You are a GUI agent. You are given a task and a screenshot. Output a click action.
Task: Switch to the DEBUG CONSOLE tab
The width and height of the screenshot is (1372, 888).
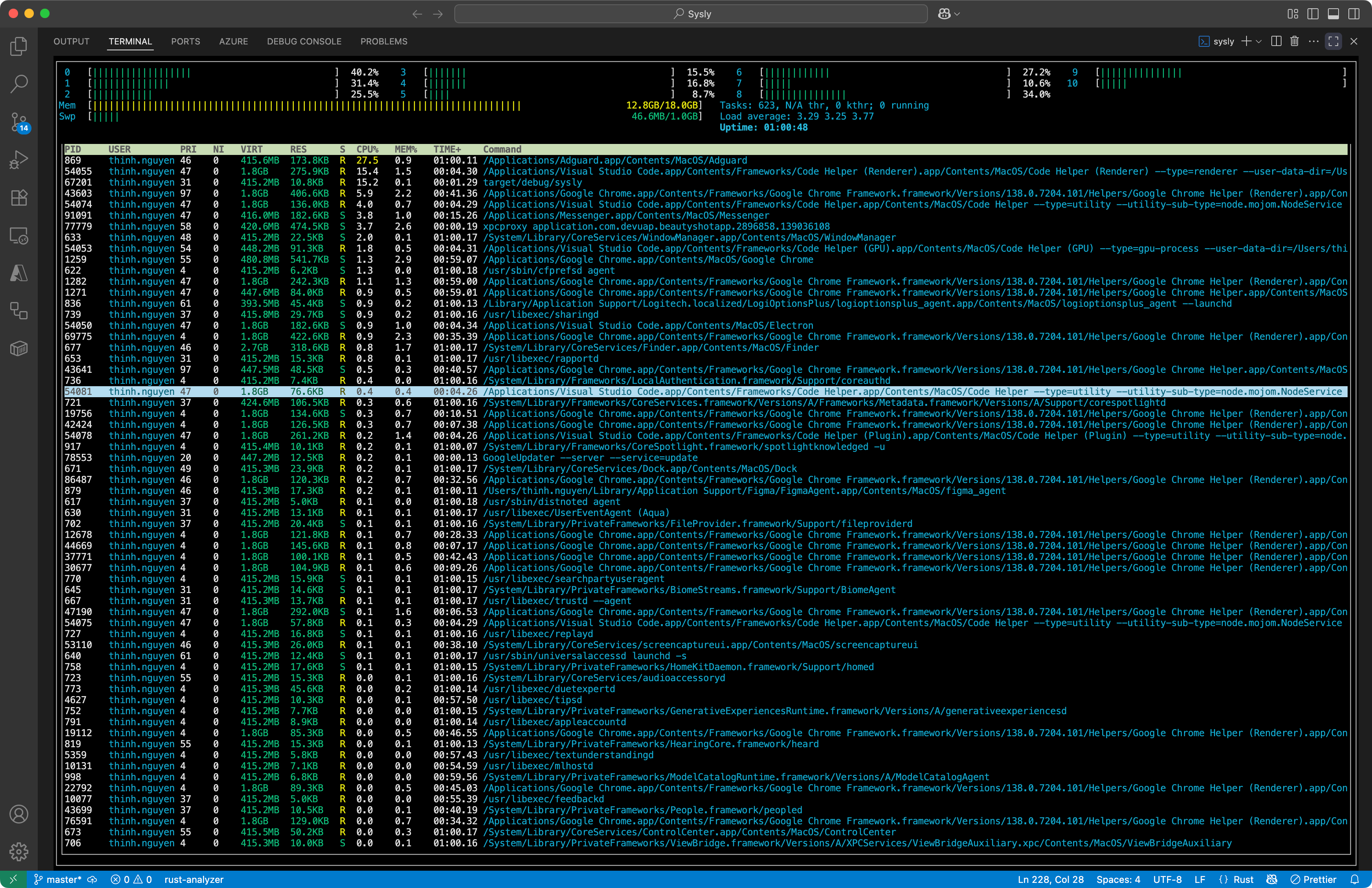[x=304, y=42]
